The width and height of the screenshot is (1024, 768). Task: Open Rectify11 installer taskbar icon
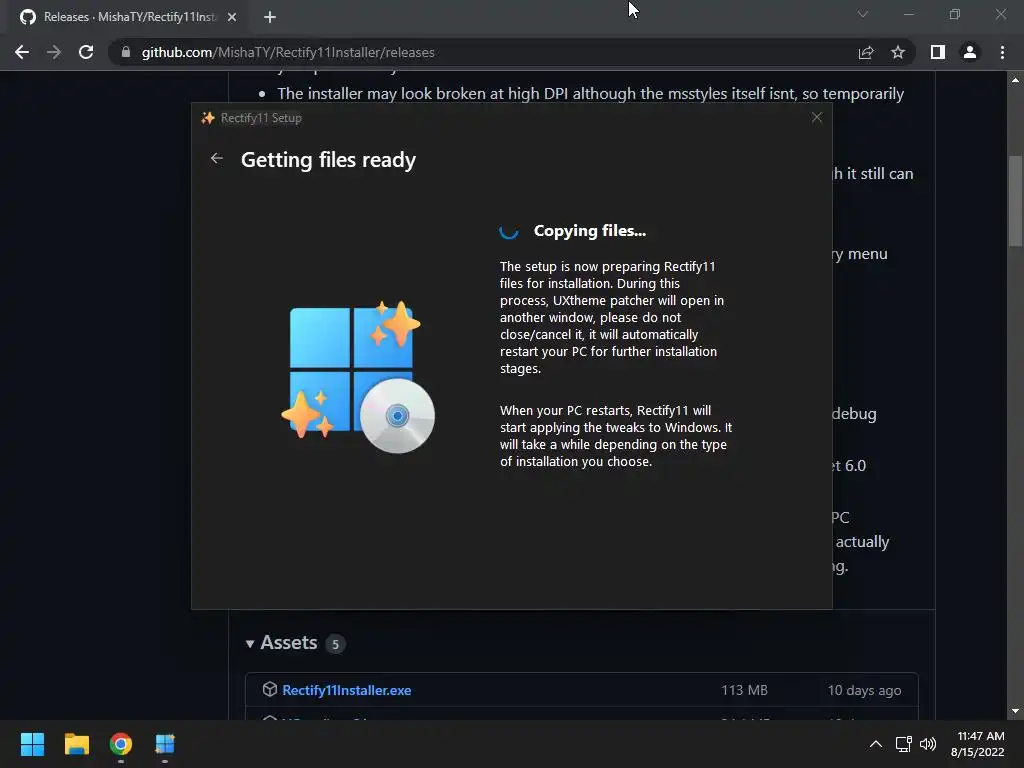pos(165,744)
